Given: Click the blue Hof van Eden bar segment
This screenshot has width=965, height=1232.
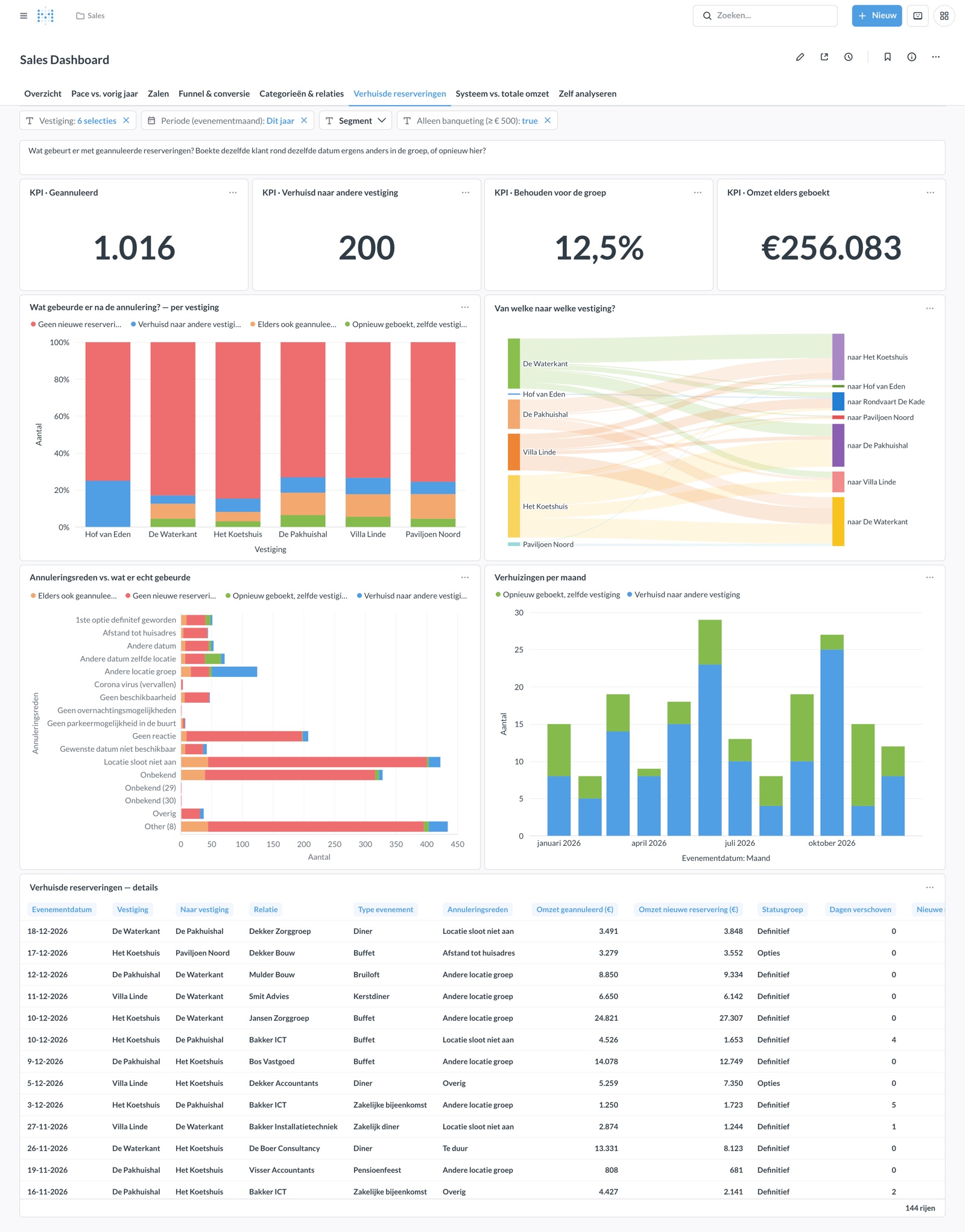Looking at the screenshot, I should pos(108,504).
